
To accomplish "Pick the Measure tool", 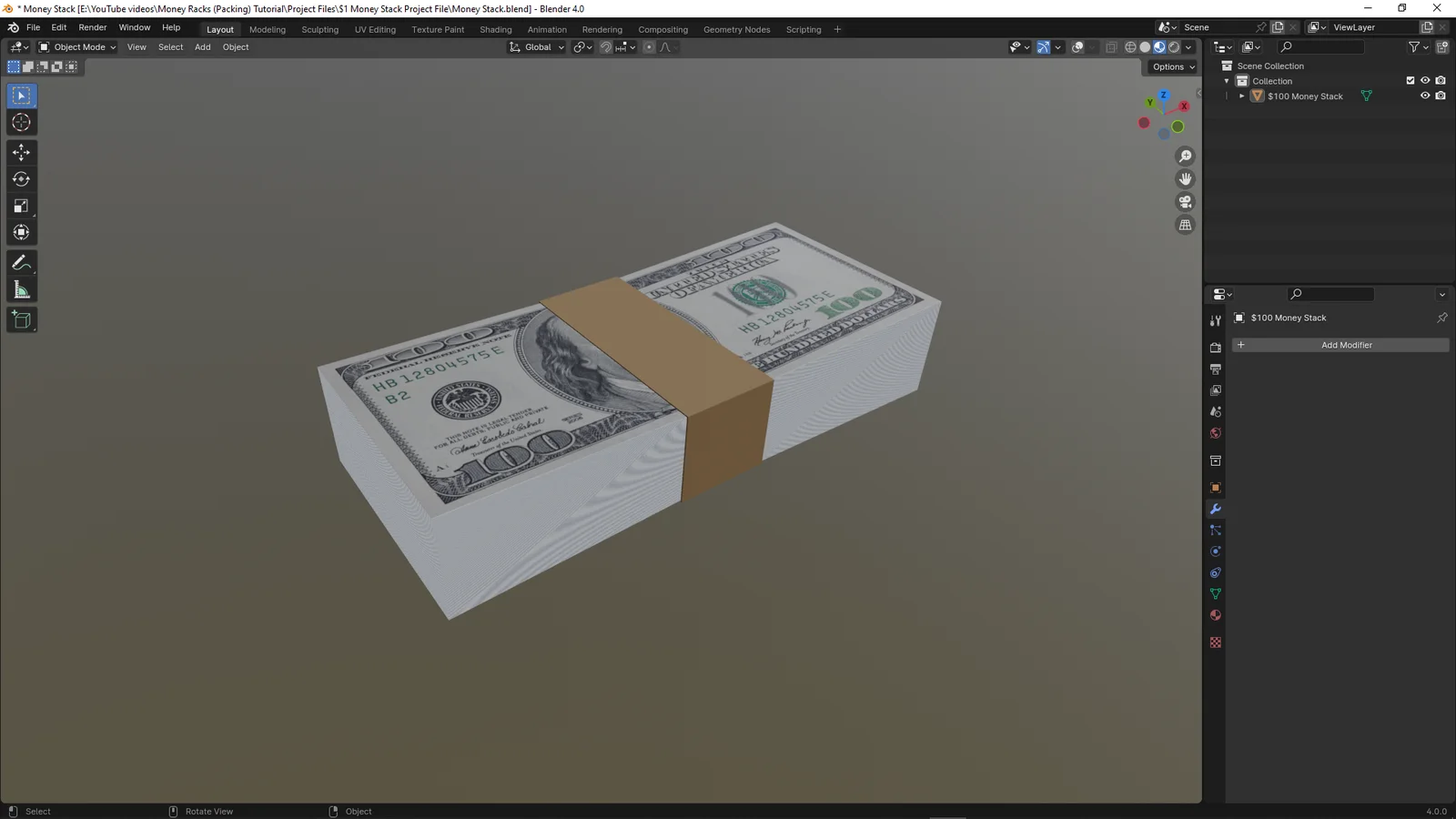I will [x=21, y=288].
